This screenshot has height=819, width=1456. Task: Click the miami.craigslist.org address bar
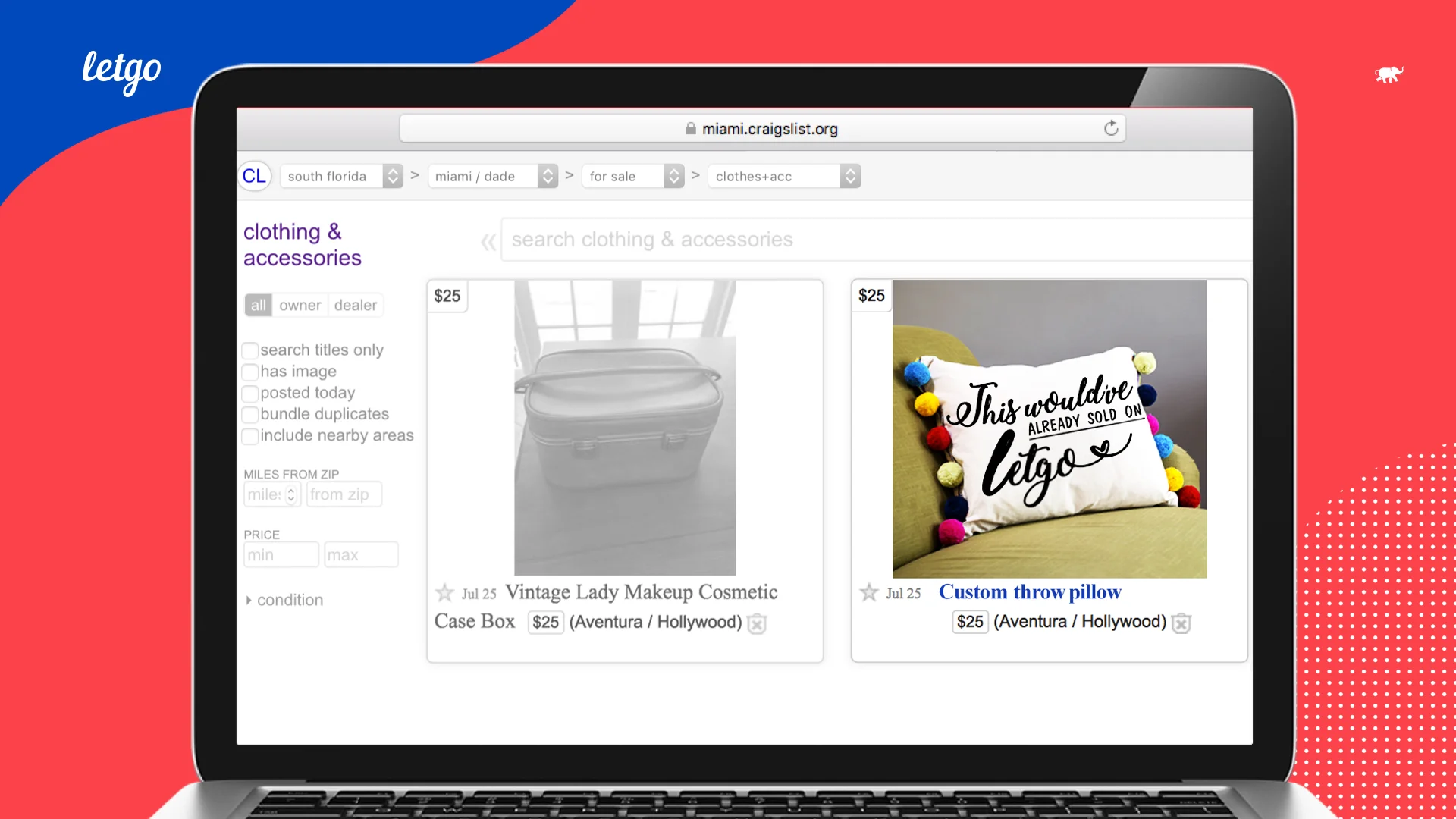pyautogui.click(x=762, y=128)
